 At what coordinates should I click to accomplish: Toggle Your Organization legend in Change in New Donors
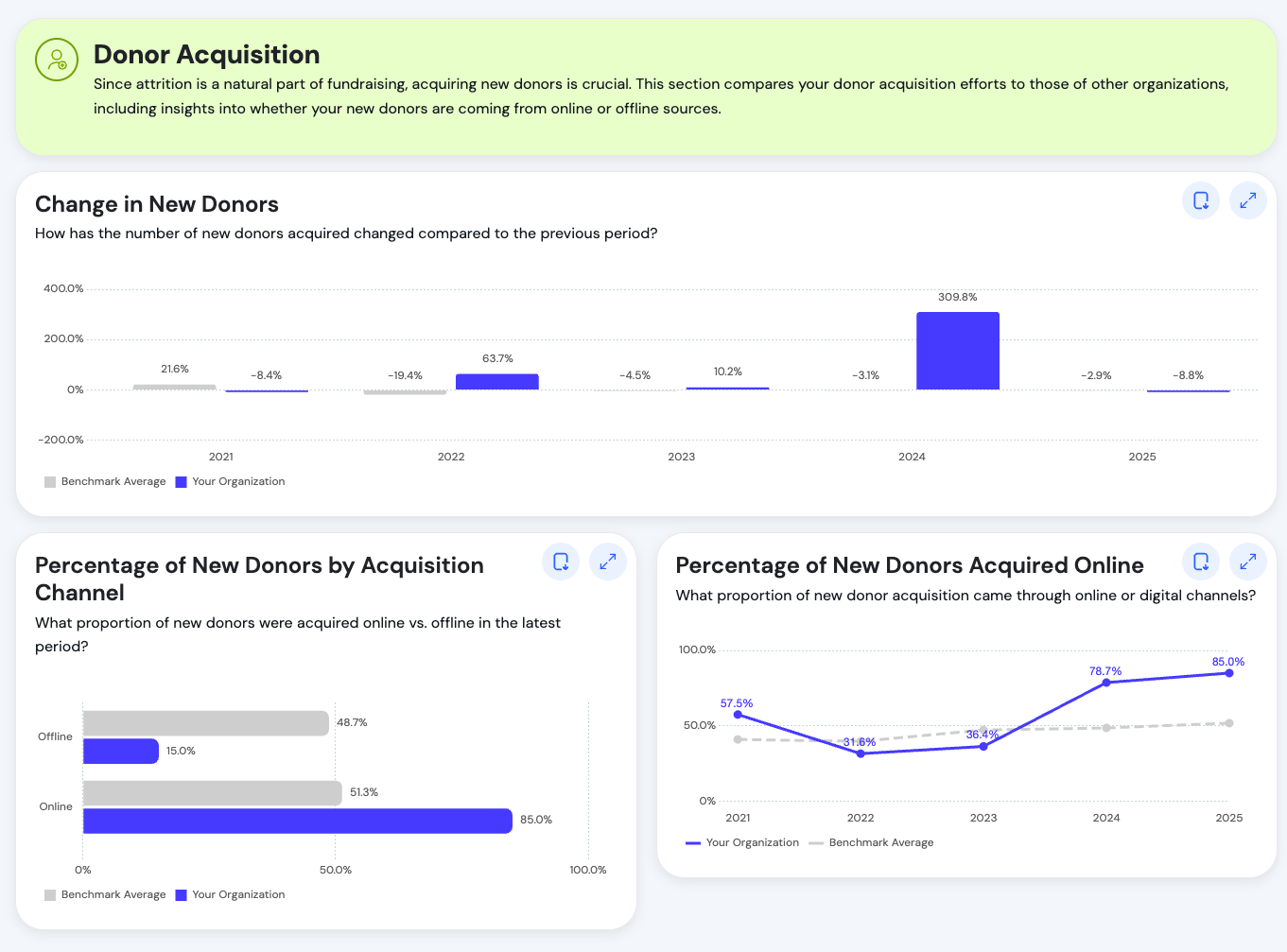(230, 482)
